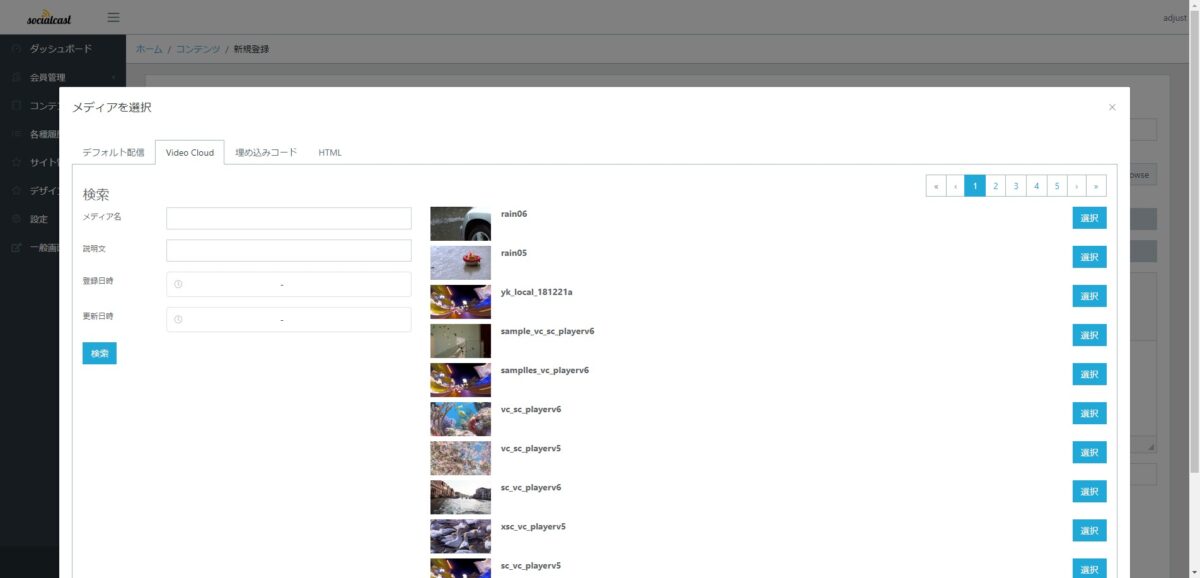The height and width of the screenshot is (578, 1200).
Task: Jump to first page arrow «
Action: click(x=936, y=186)
